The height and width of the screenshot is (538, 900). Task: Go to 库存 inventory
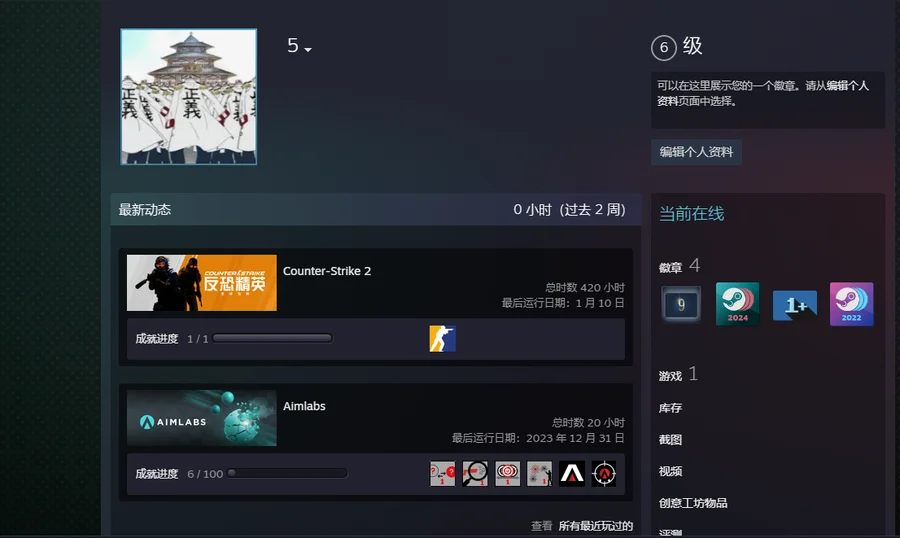tap(670, 408)
